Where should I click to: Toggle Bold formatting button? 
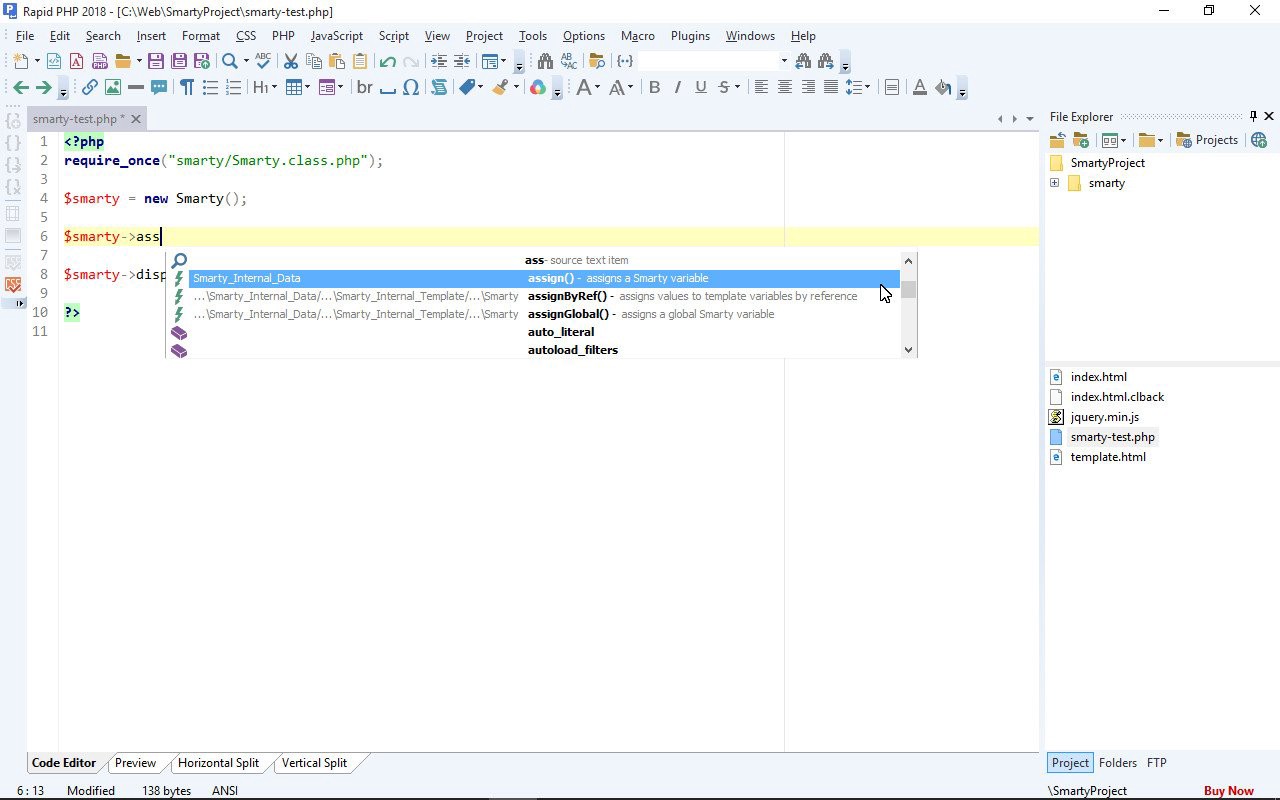[654, 88]
